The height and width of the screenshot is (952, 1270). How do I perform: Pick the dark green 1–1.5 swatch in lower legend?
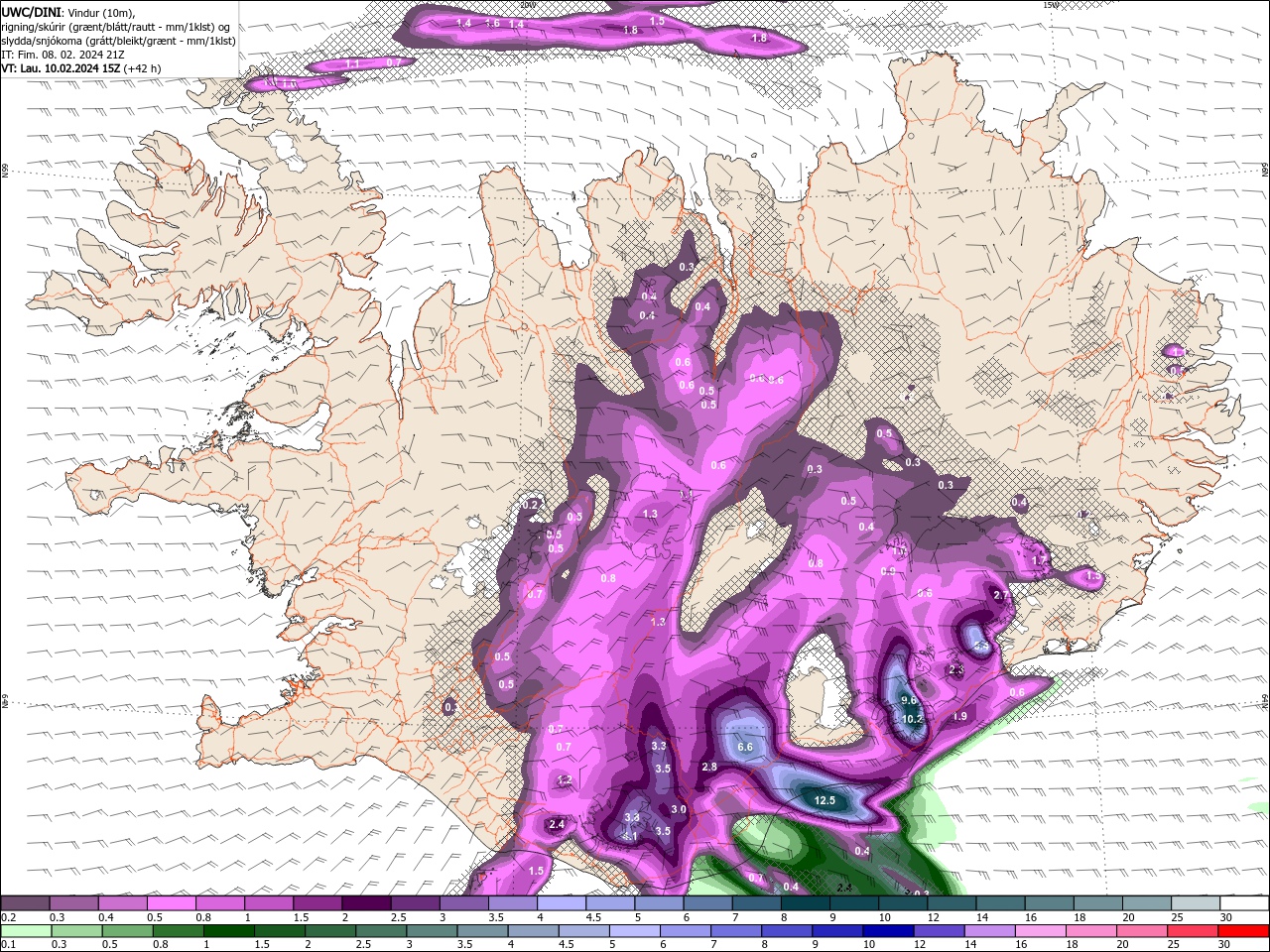click(230, 930)
